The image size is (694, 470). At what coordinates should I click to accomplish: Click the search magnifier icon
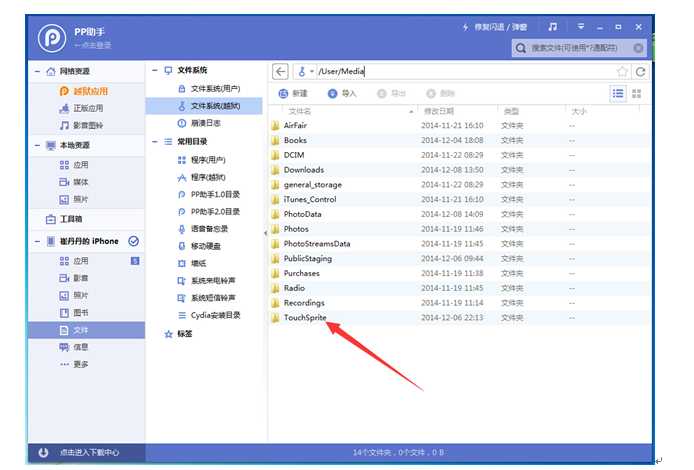[x=520, y=48]
